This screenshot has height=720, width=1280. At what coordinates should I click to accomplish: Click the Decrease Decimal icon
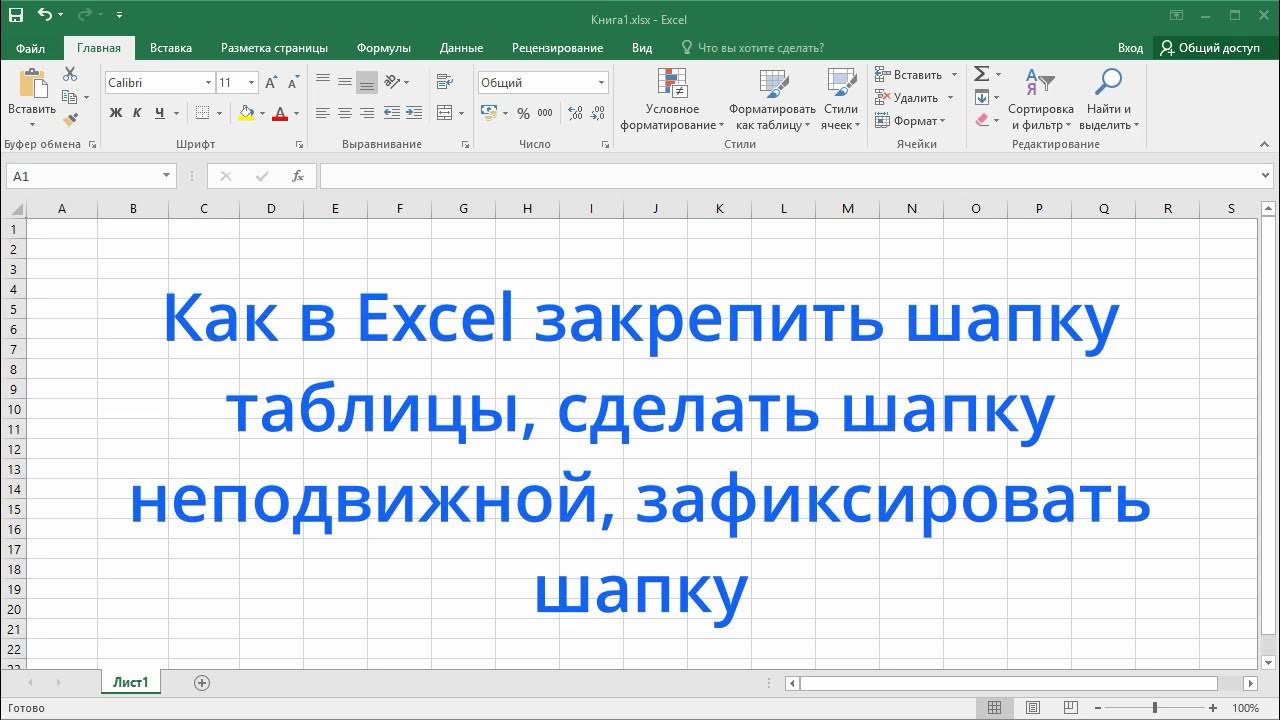597,113
